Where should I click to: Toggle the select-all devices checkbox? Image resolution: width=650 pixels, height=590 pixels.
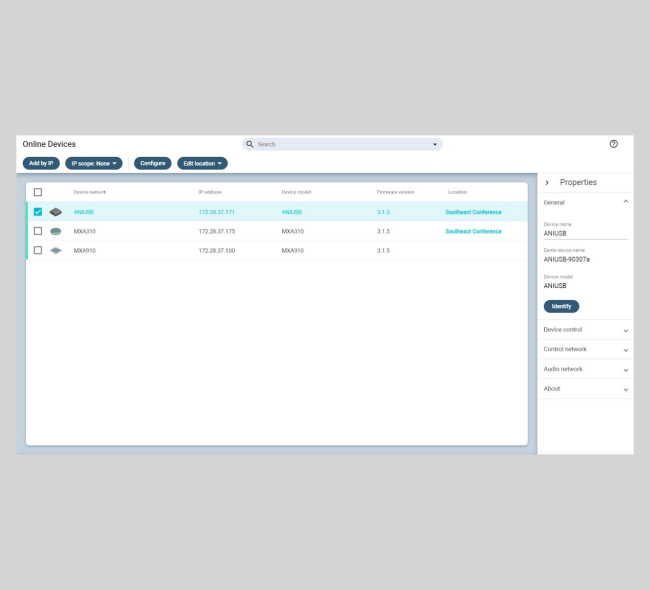tap(38, 192)
